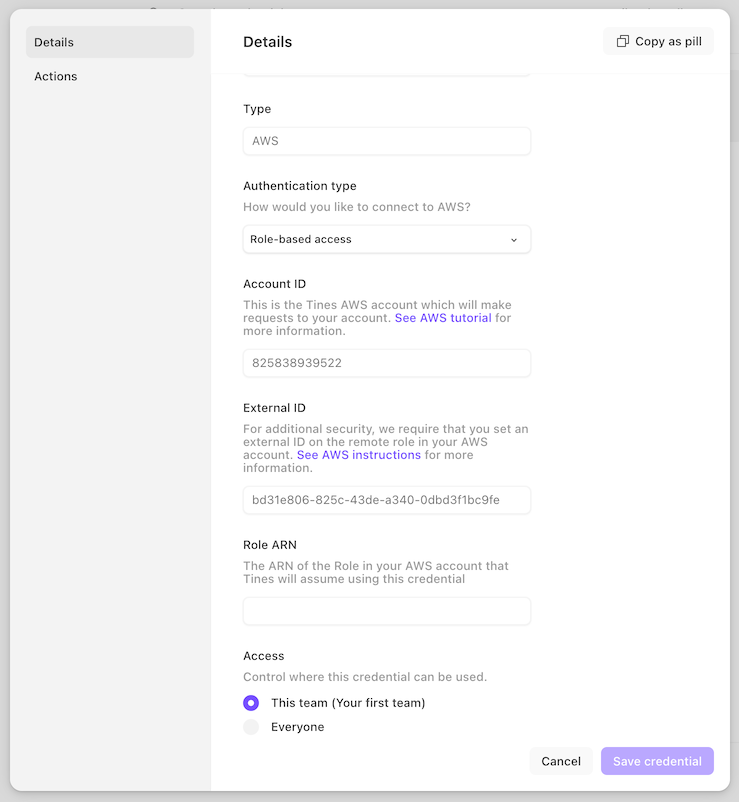Open the See AWS tutorial link
This screenshot has width=739, height=802.
[443, 318]
